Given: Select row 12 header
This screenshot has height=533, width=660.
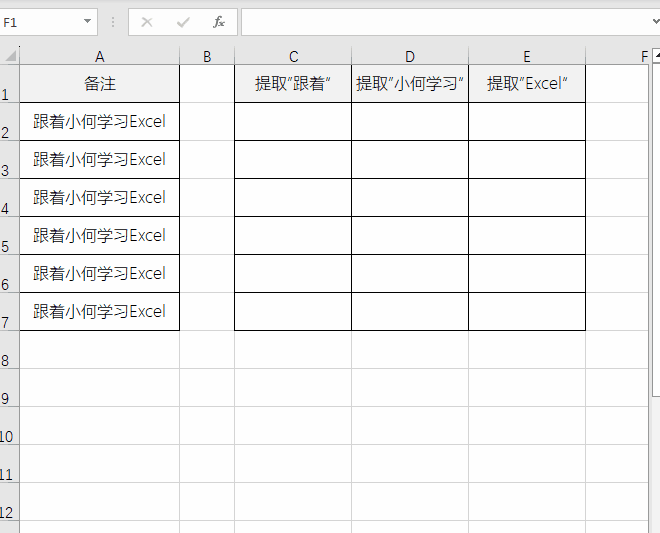Looking at the screenshot, I should pos(9,501).
